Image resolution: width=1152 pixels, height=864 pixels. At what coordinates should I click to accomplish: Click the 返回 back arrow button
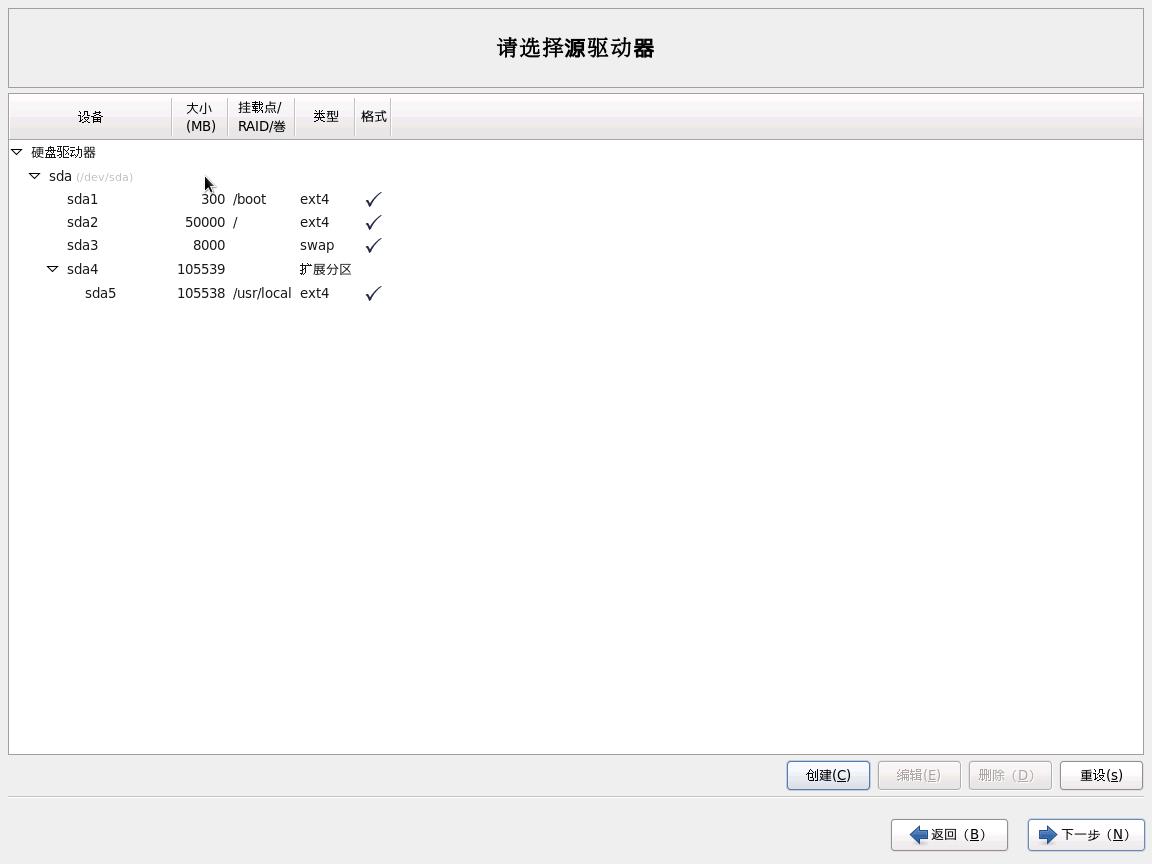coord(947,834)
